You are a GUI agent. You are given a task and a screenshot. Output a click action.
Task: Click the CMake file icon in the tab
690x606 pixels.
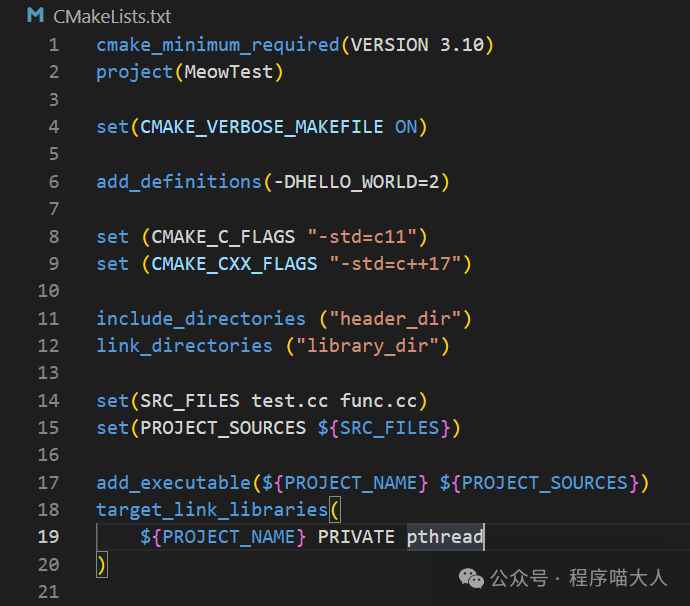36,16
